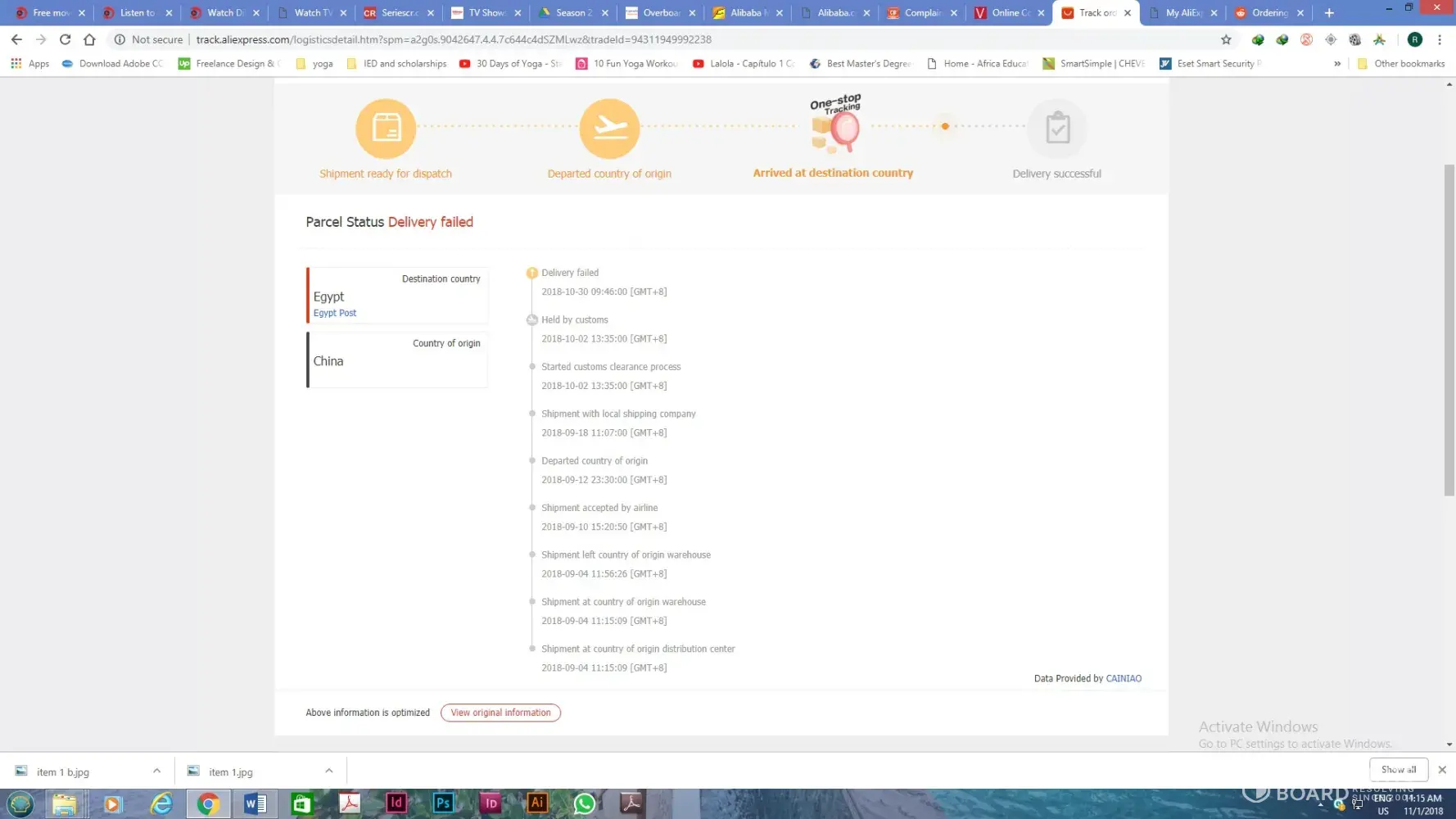Image resolution: width=1456 pixels, height=819 pixels.
Task: Open the Egypt Post link
Action: click(x=335, y=313)
